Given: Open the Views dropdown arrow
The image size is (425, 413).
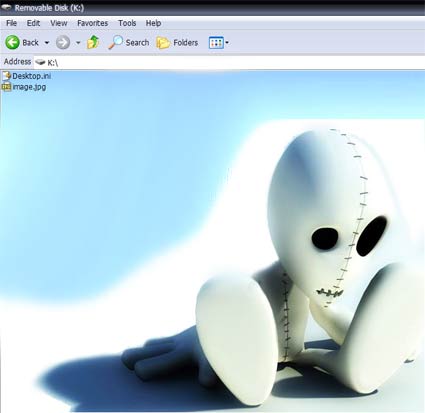Looking at the screenshot, I should 227,43.
